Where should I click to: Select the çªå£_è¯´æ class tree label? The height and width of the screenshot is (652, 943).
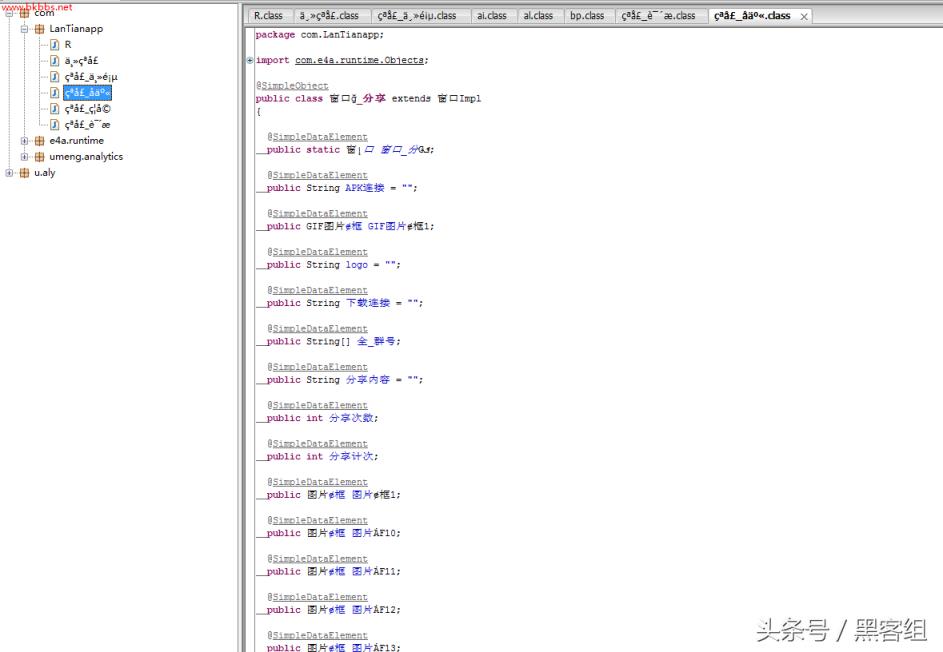pos(88,125)
